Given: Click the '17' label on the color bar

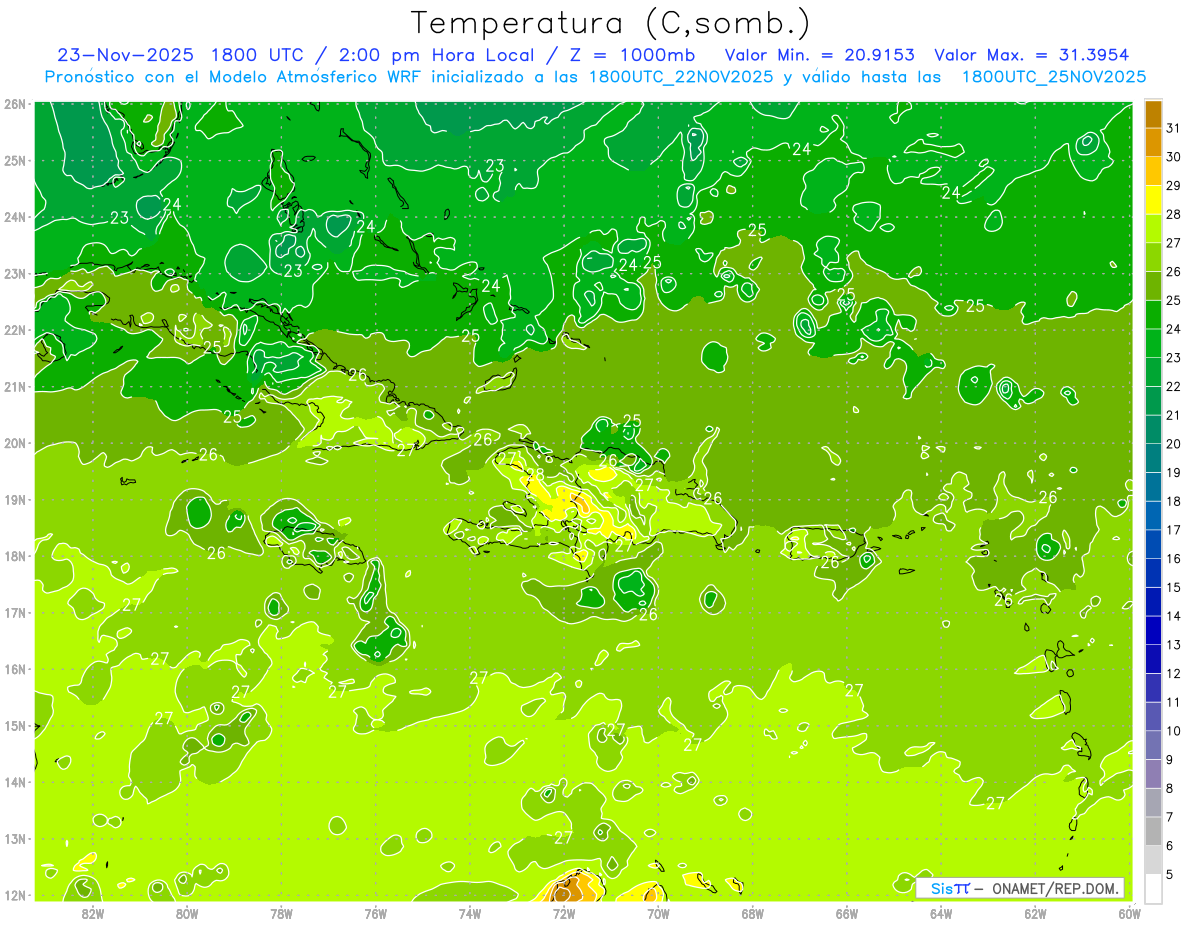Looking at the screenshot, I should [1173, 530].
